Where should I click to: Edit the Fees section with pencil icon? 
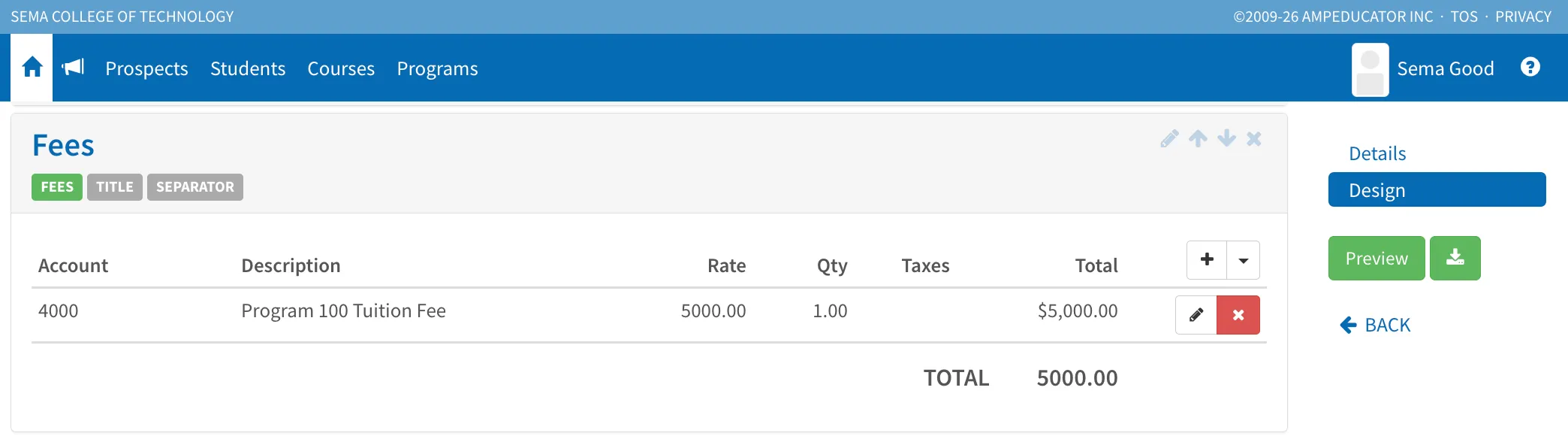tap(1169, 138)
